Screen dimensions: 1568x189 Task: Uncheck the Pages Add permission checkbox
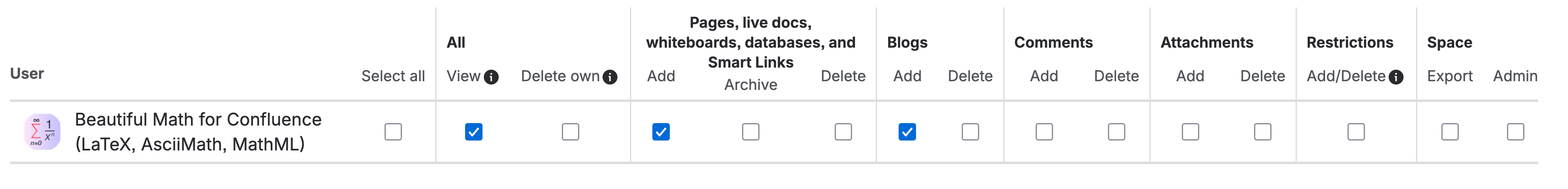coord(661,132)
